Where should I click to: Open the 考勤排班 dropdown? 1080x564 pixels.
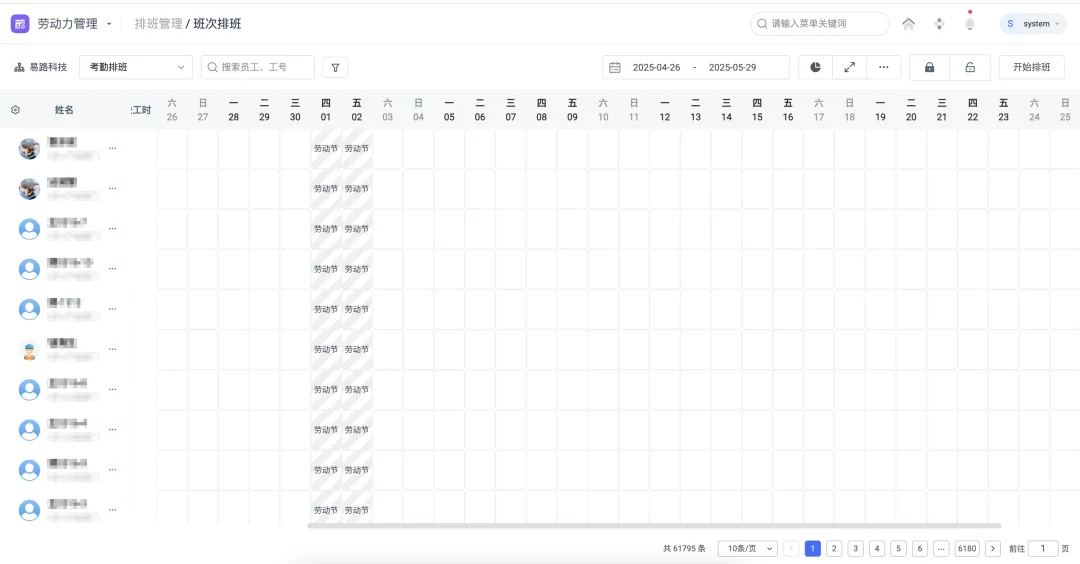[x=135, y=67]
